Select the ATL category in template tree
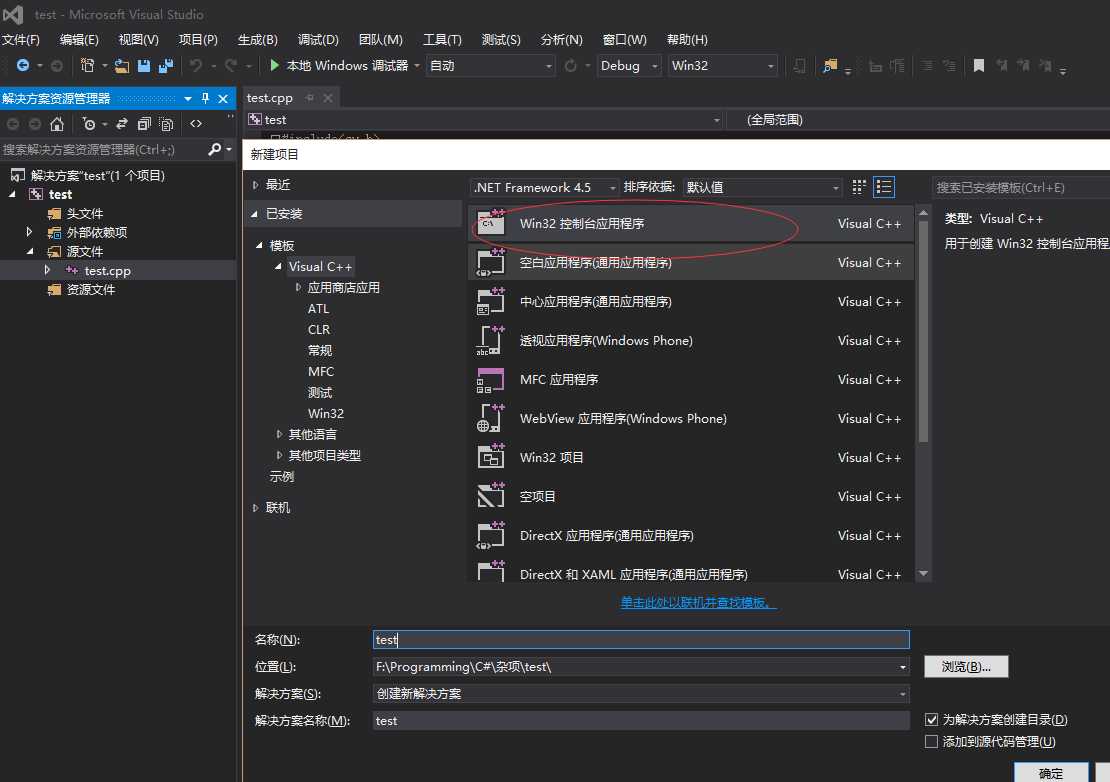Image resolution: width=1110 pixels, height=782 pixels. (x=319, y=309)
